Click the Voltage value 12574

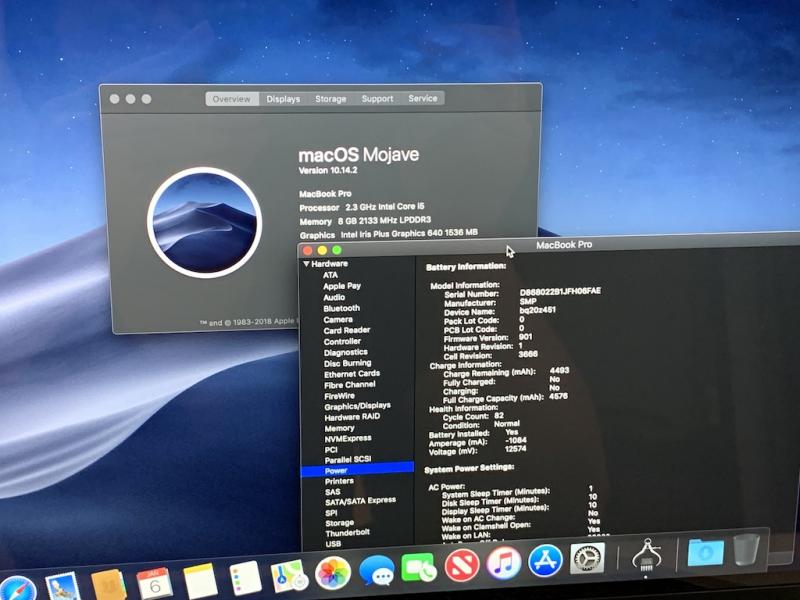point(515,449)
